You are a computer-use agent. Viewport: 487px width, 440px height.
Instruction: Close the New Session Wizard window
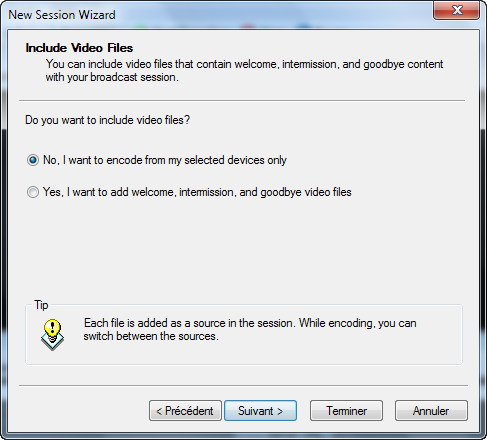coord(456,10)
